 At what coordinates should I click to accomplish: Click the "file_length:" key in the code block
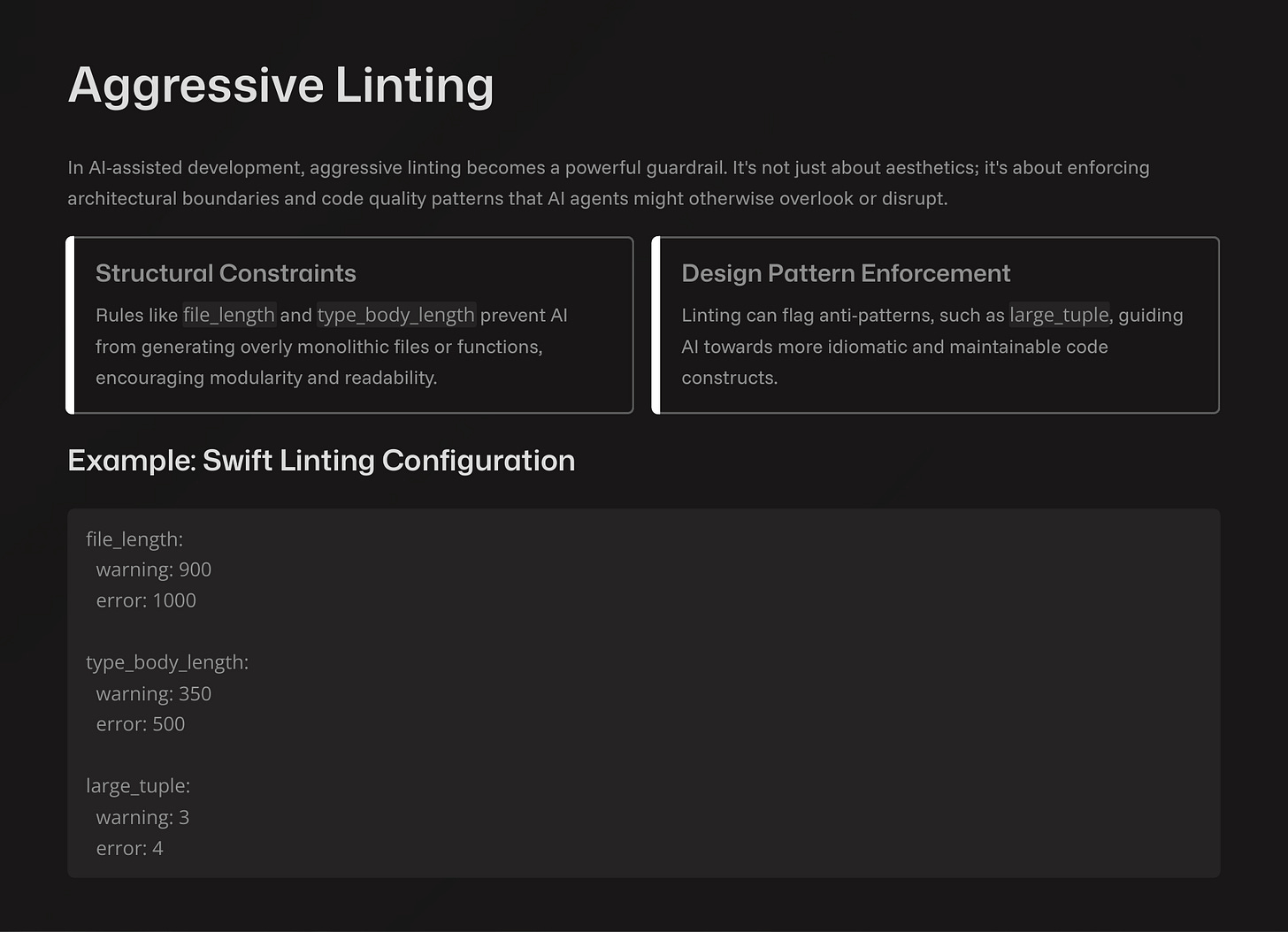134,539
